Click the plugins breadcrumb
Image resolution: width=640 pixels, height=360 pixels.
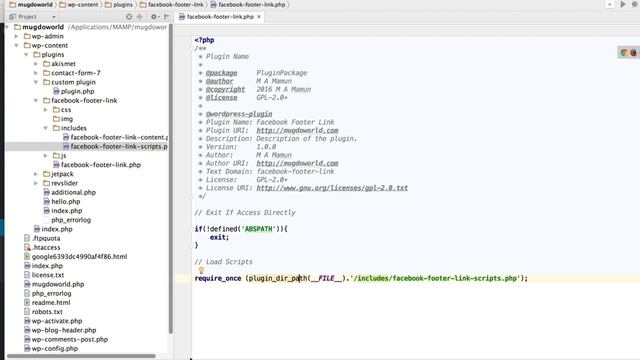coord(119,4)
